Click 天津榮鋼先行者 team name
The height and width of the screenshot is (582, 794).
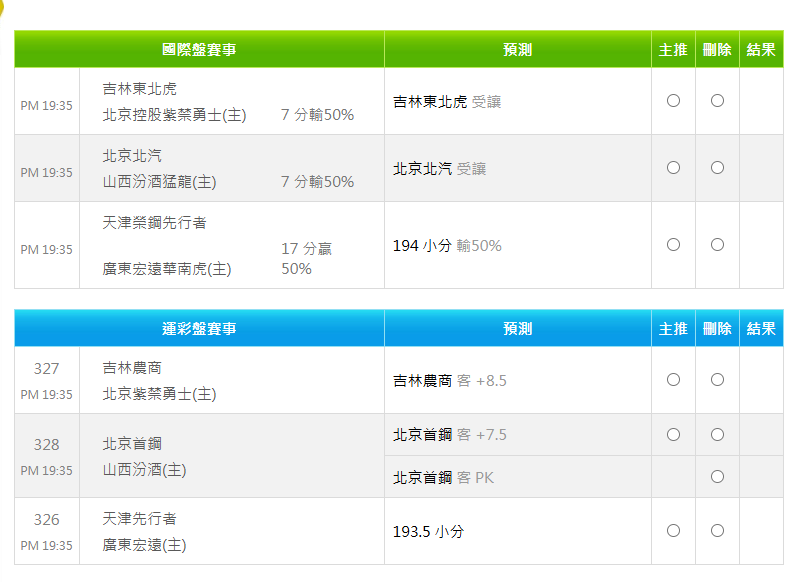[x=154, y=223]
